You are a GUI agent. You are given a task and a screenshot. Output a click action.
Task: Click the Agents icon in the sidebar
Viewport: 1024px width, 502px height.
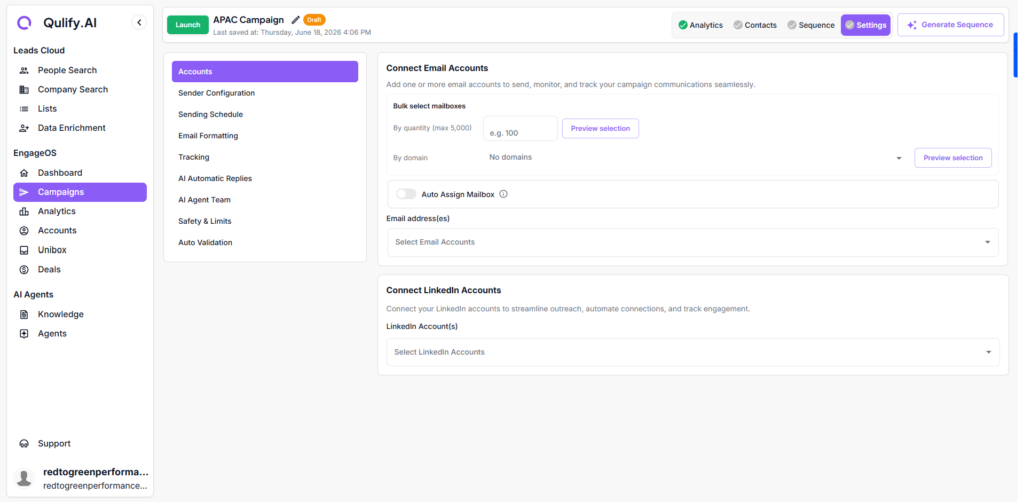(x=24, y=334)
